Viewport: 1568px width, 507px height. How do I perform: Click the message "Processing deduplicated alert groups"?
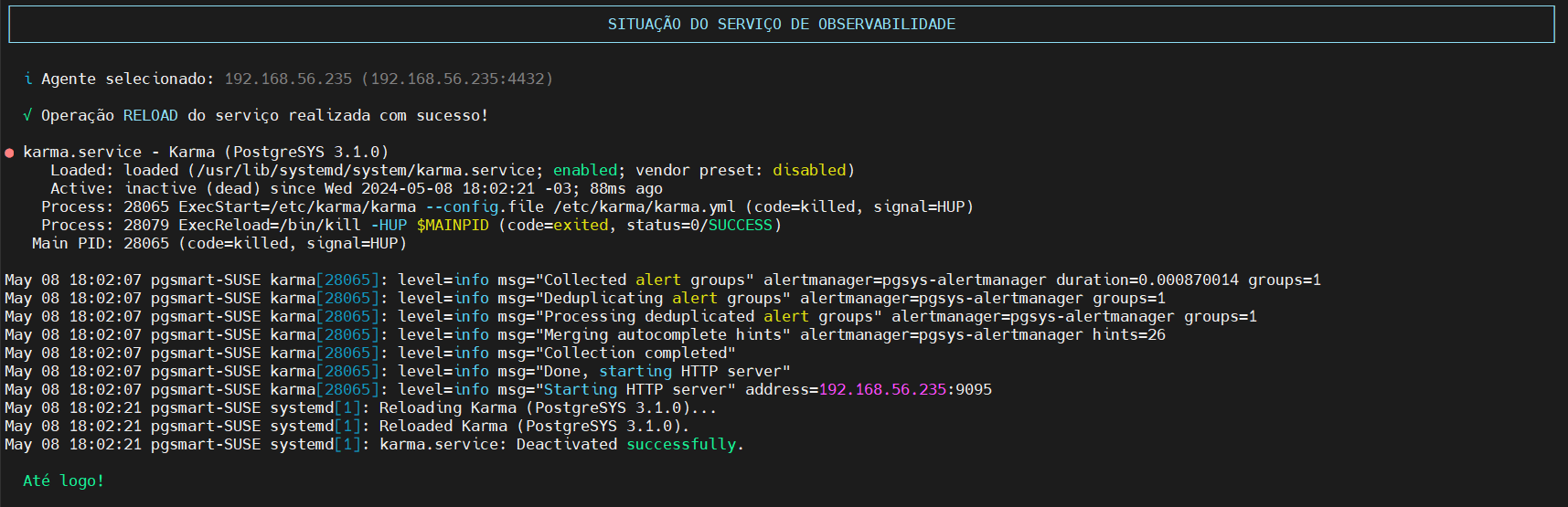(x=709, y=316)
